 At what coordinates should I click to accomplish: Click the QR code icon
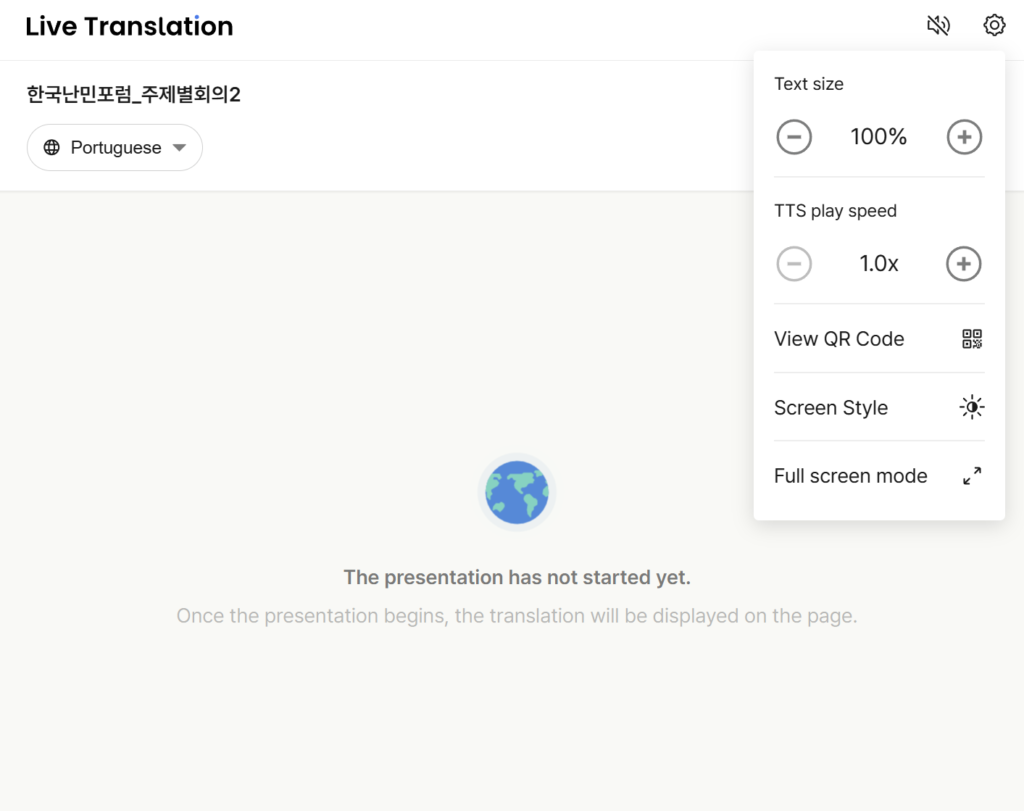[x=972, y=339]
